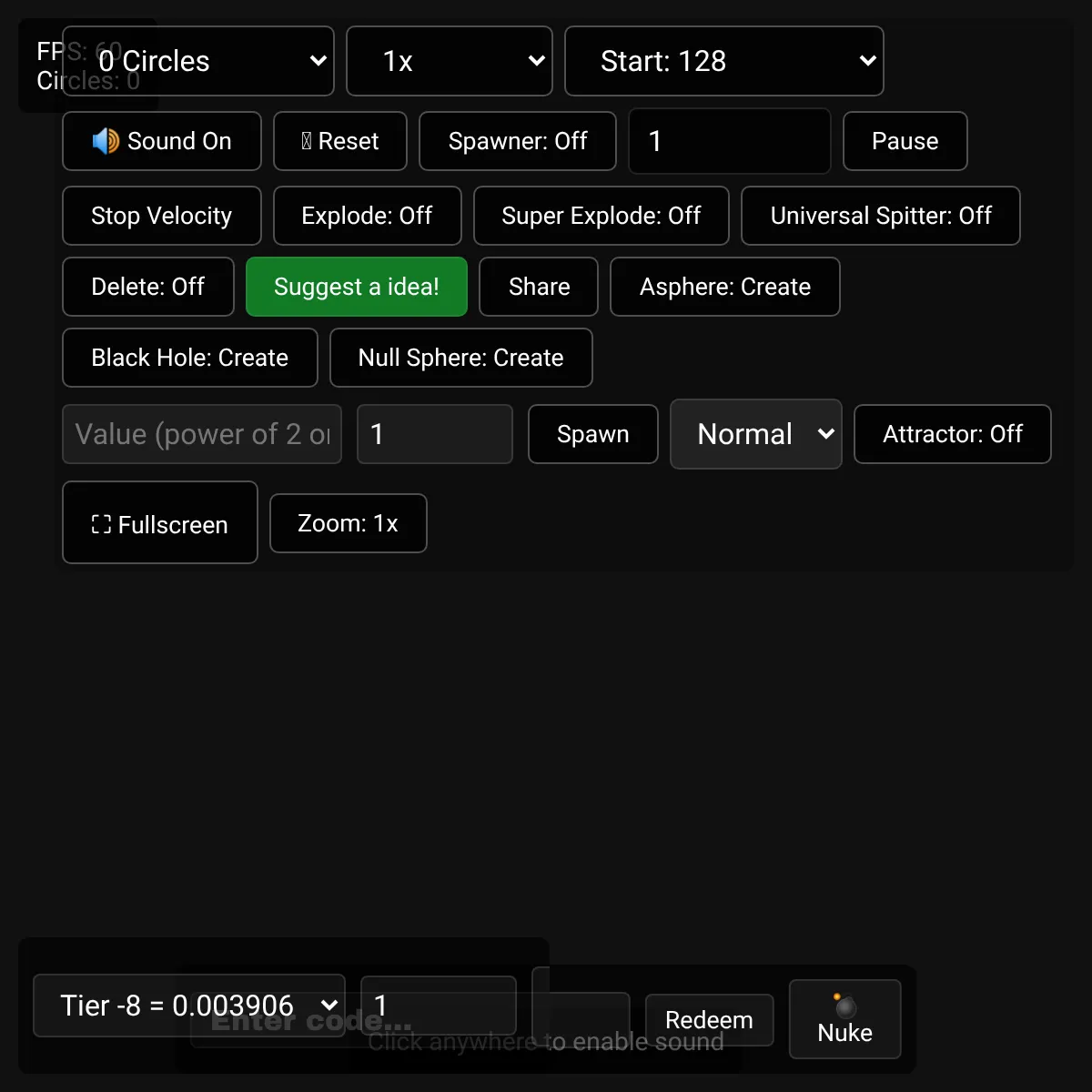Click the speaker icon on Sound button
Image resolution: width=1092 pixels, height=1092 pixels.
pyautogui.click(x=106, y=141)
